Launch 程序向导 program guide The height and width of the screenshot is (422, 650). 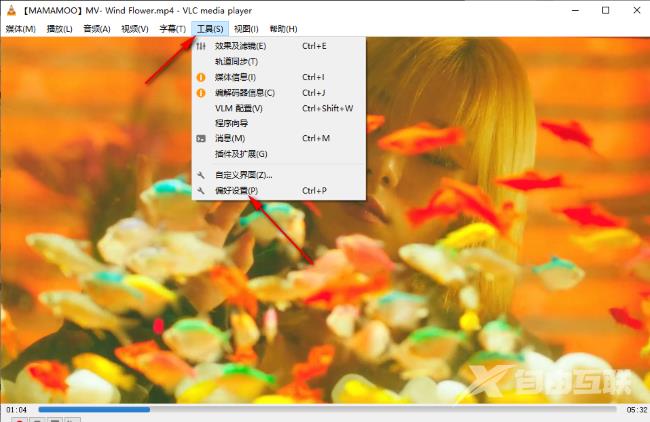(x=279, y=123)
